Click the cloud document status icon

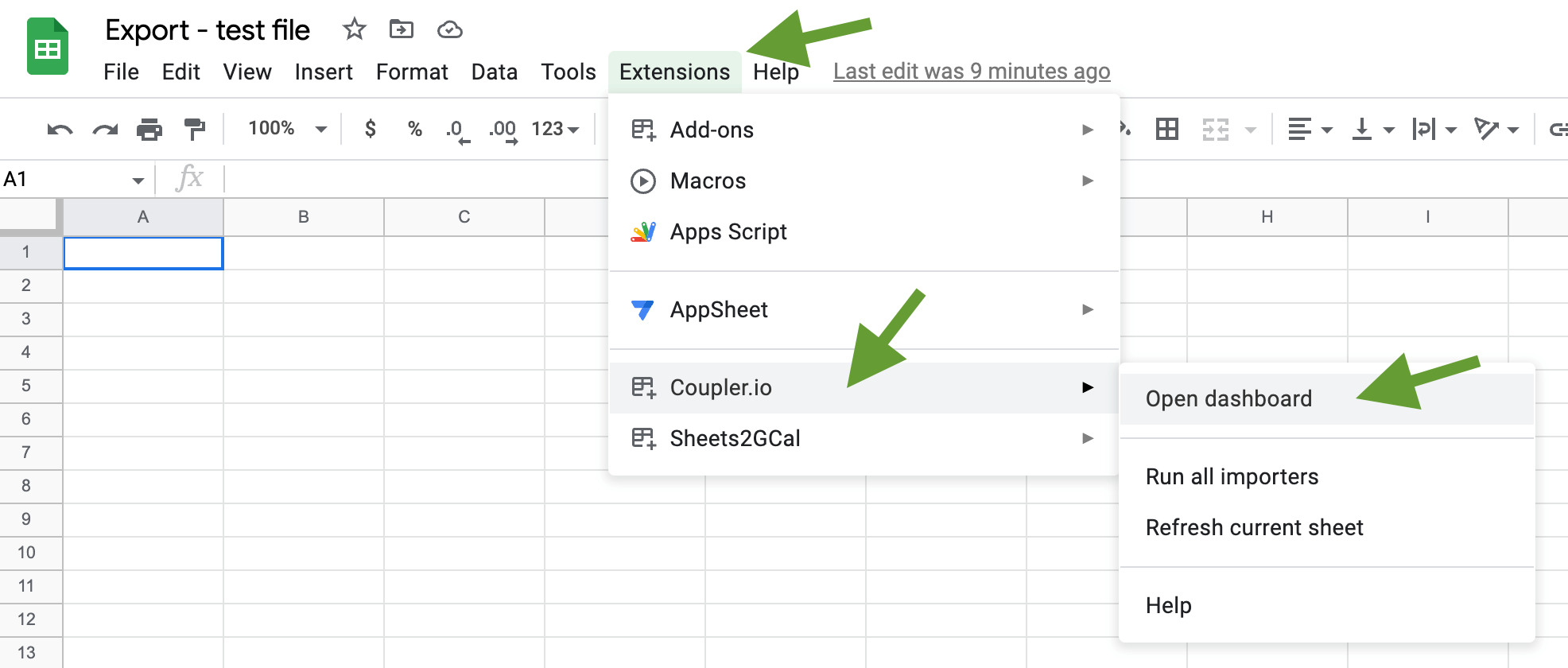450,30
